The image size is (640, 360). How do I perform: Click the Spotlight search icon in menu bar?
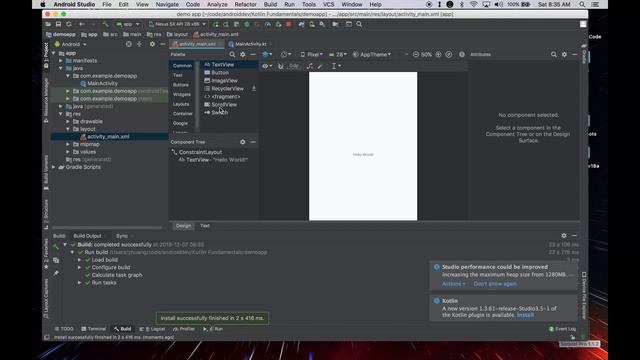click(582, 4)
